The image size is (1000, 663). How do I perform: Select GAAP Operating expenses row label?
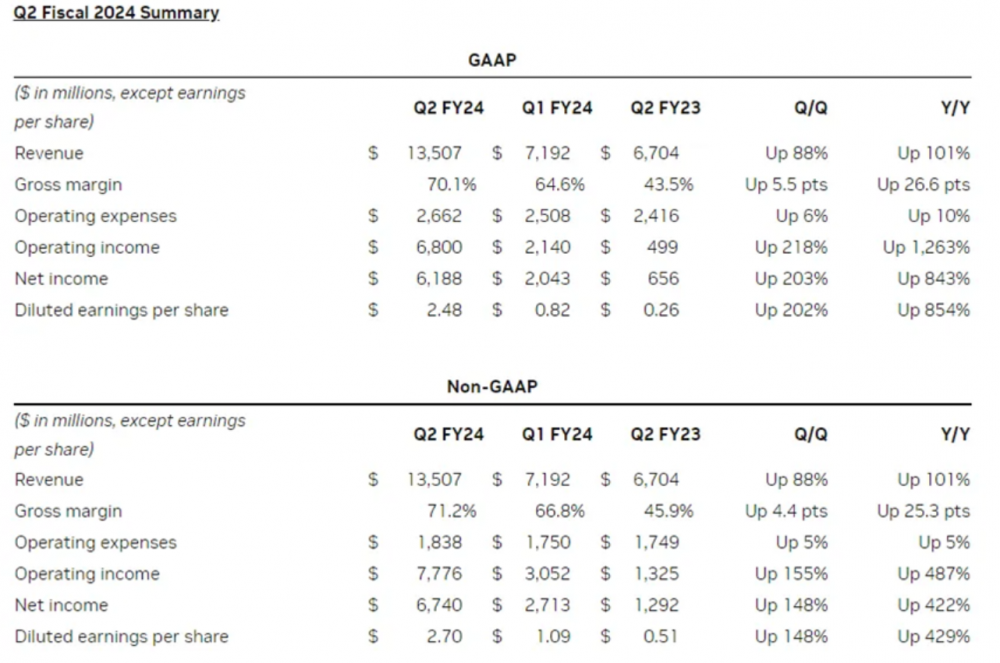pos(96,216)
